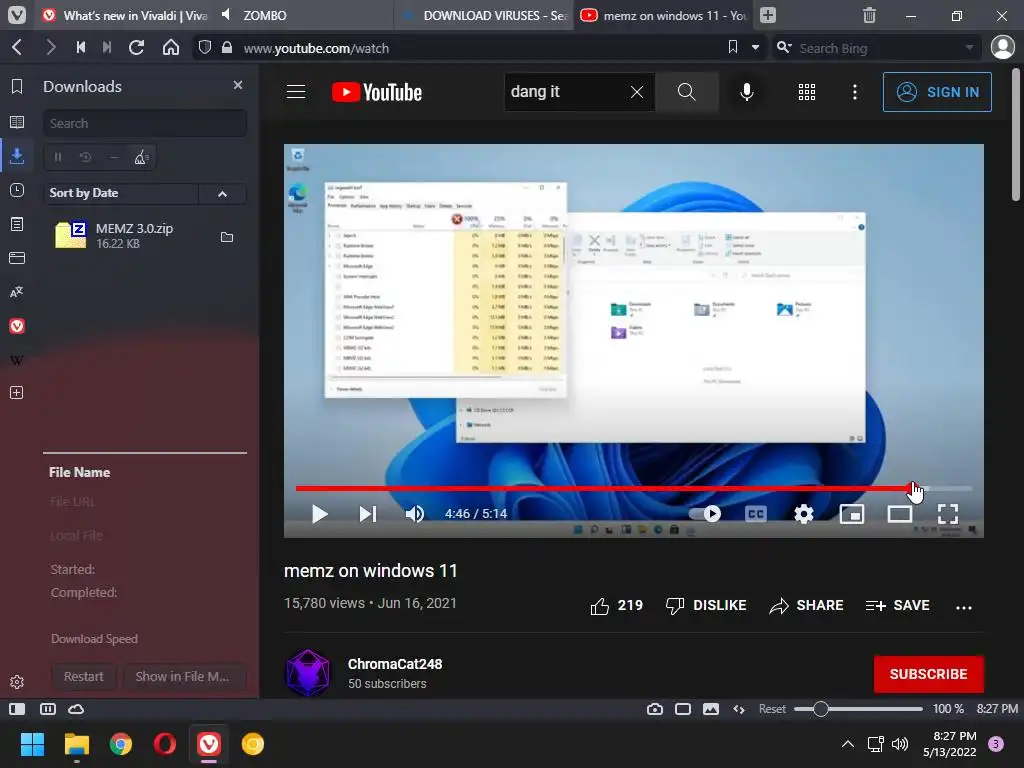
Task: Go to the home page
Action: click(171, 48)
